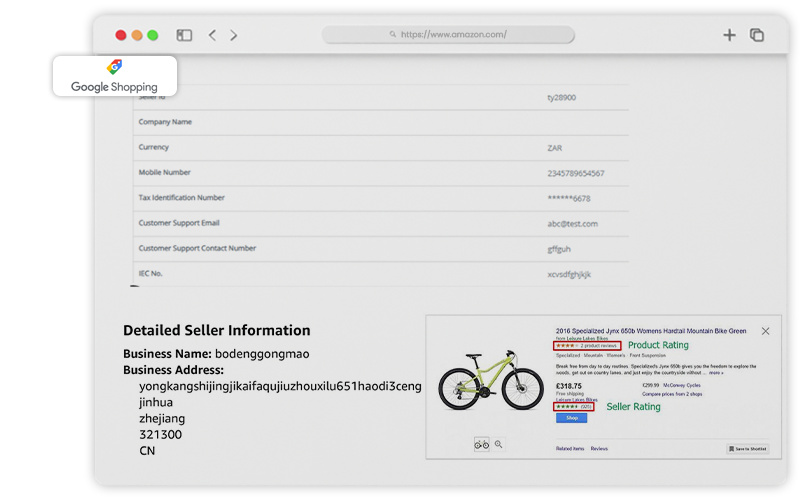Click the masked tax number ******6678

569,198
